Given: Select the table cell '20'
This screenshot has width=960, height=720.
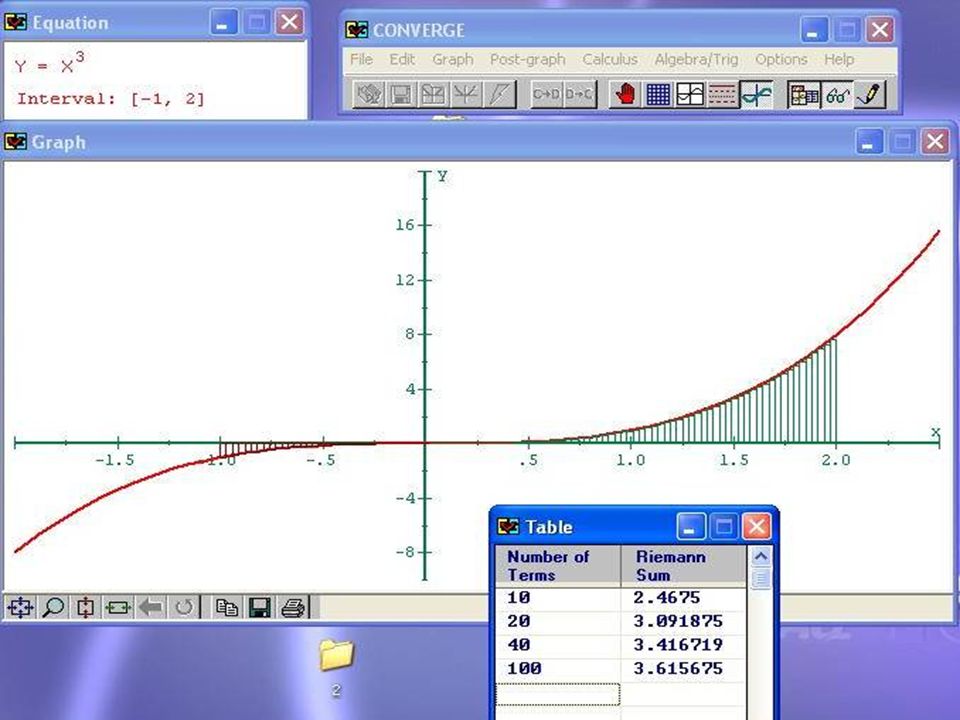Looking at the screenshot, I should (558, 622).
